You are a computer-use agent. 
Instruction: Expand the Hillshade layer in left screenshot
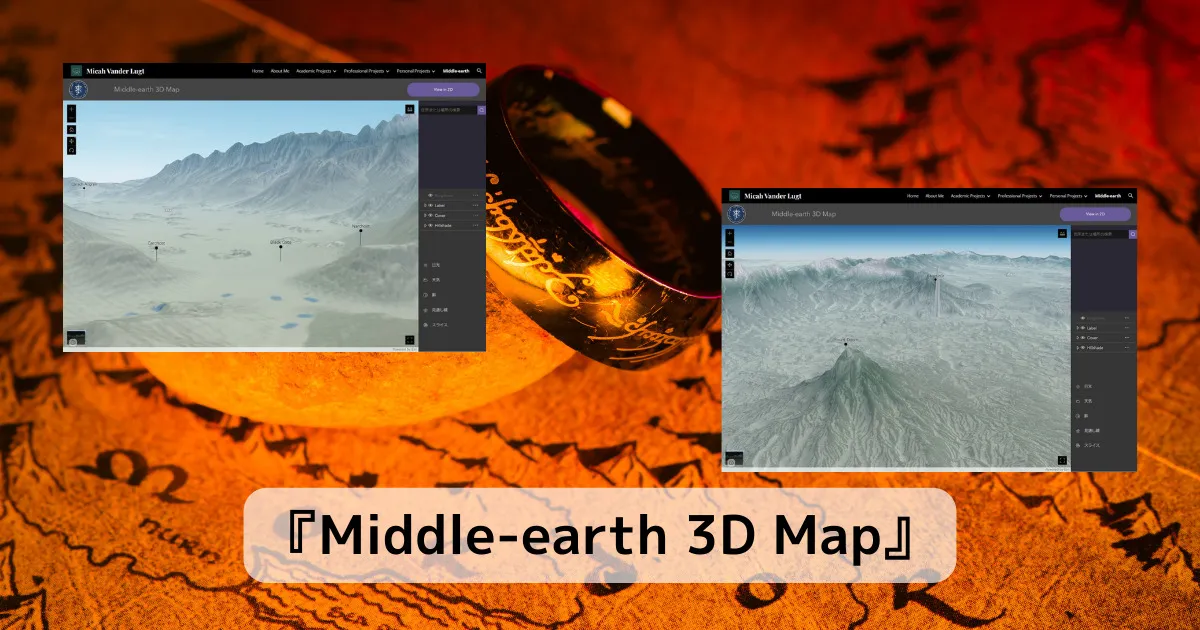(x=425, y=225)
